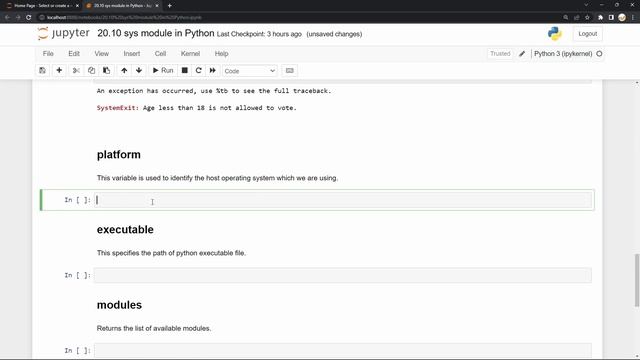Click the 'An exception has occurred' output line
The image size is (640, 360).
point(214,91)
